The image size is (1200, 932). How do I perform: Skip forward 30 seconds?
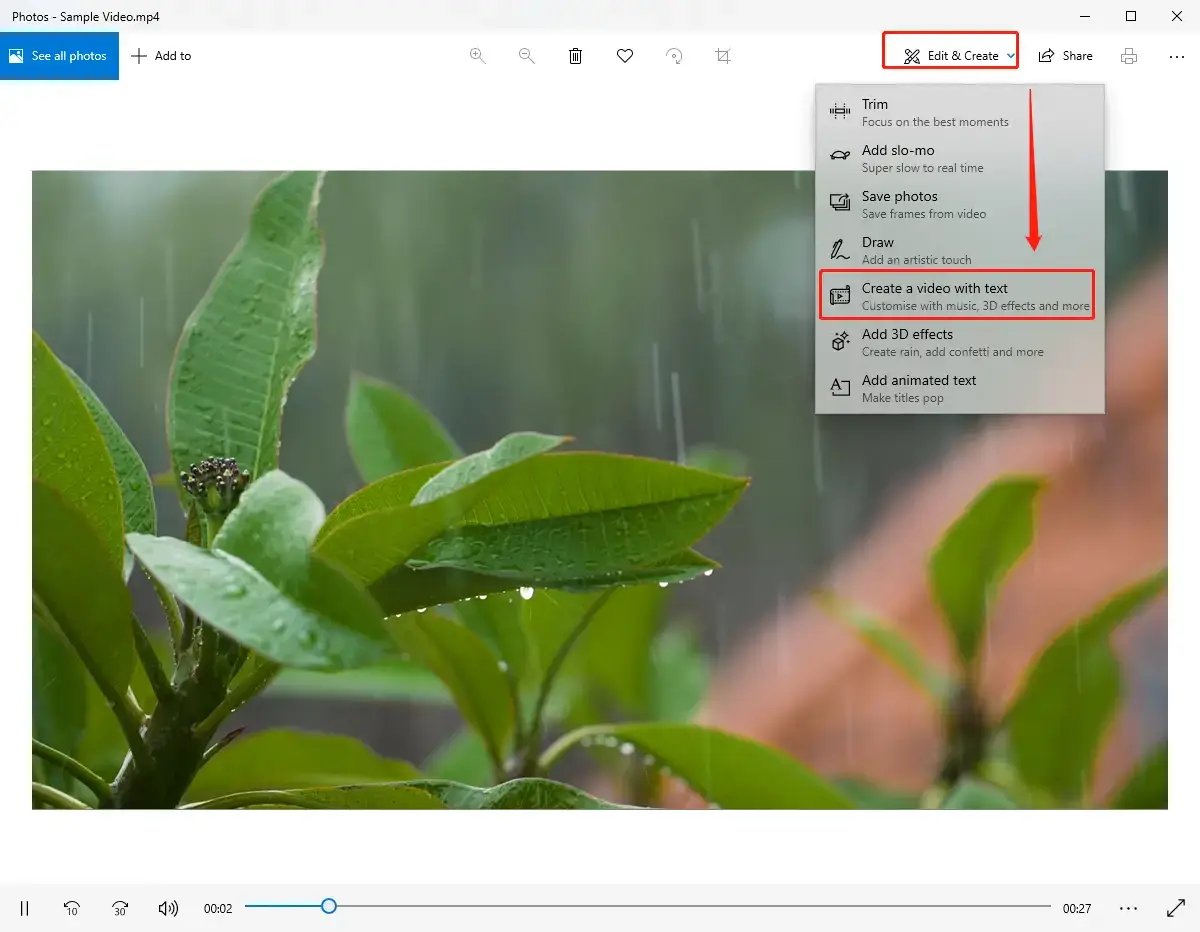coord(120,908)
